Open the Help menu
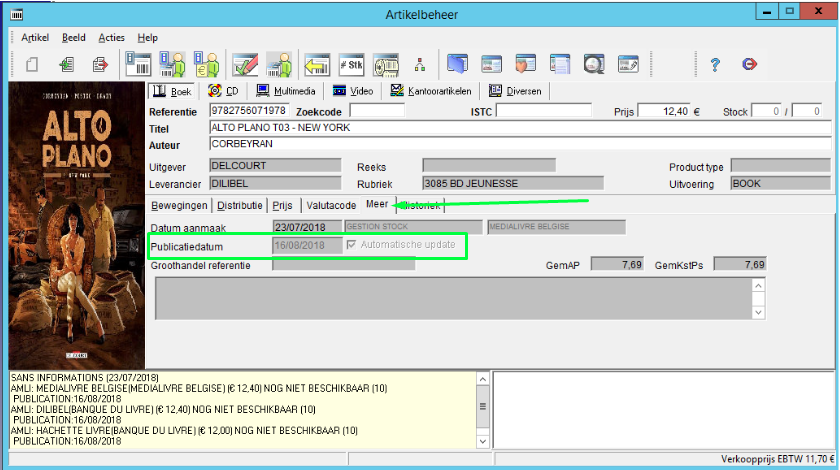 click(147, 38)
